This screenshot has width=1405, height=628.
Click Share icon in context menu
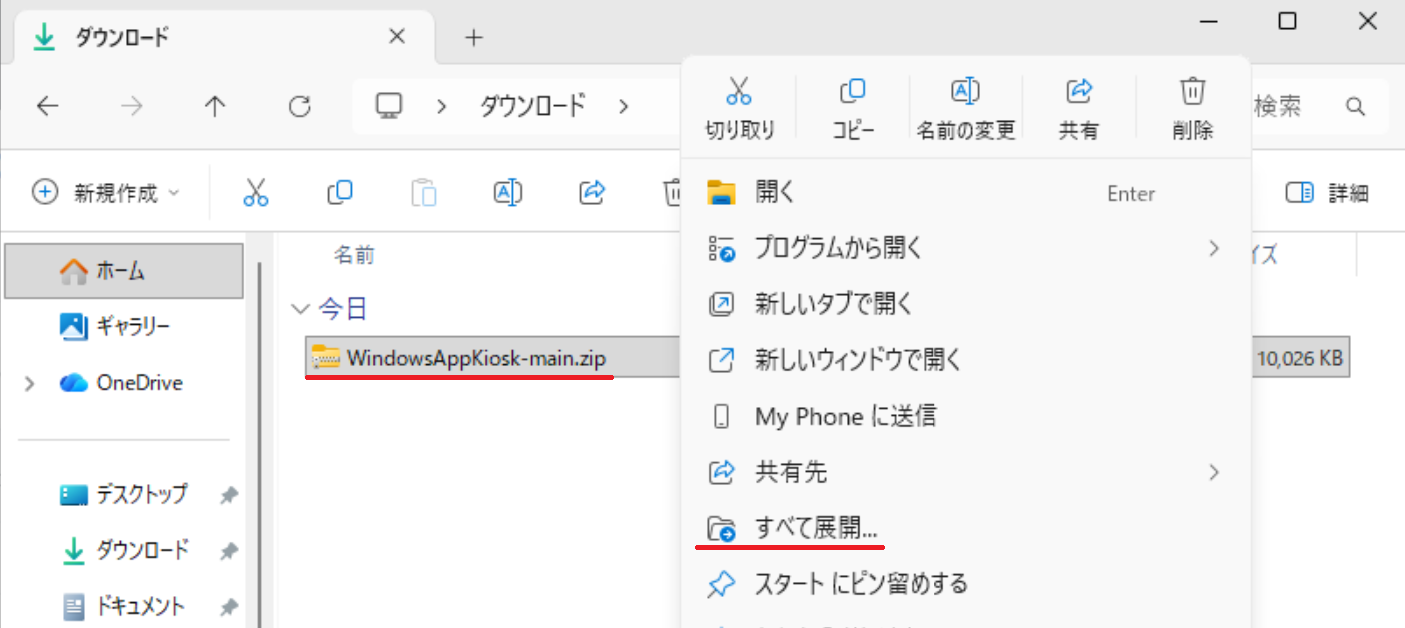pos(1079,92)
